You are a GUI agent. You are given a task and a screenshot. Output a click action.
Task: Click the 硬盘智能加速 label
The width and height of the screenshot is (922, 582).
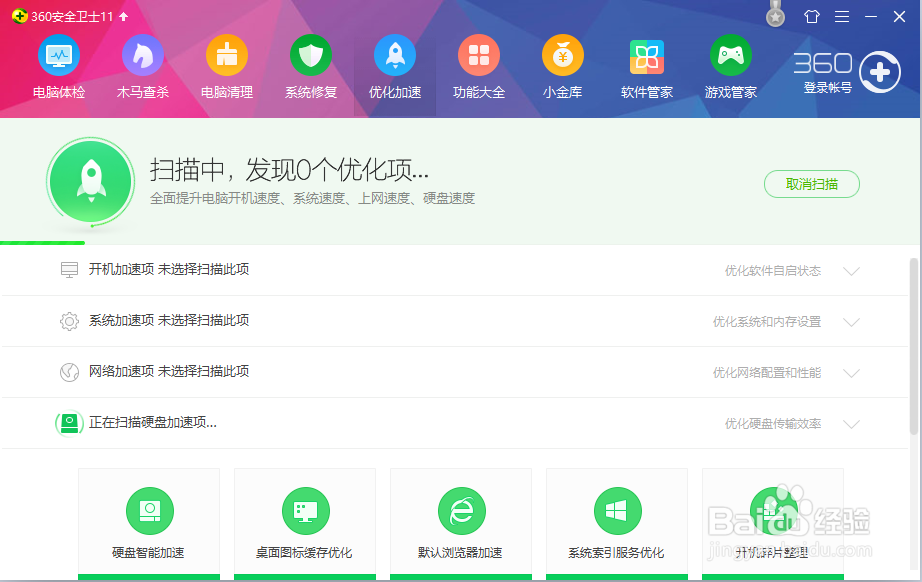148,553
